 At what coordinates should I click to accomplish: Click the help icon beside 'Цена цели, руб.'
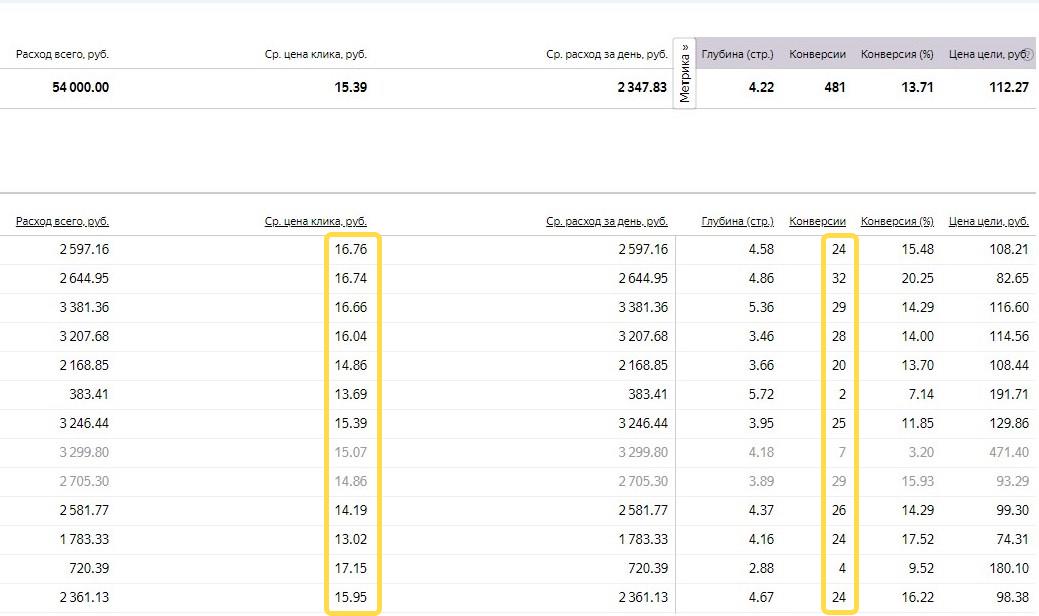point(1029,55)
